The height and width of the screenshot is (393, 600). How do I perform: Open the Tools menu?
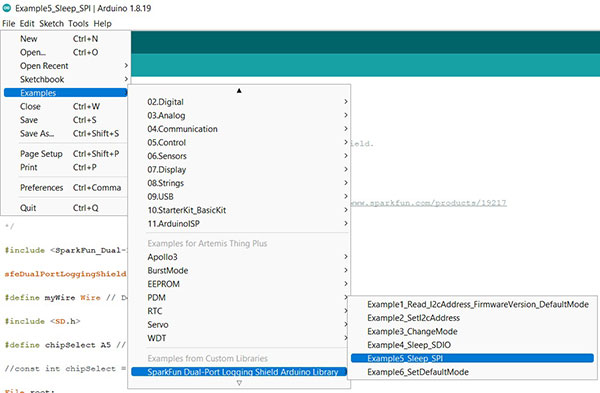(78, 24)
